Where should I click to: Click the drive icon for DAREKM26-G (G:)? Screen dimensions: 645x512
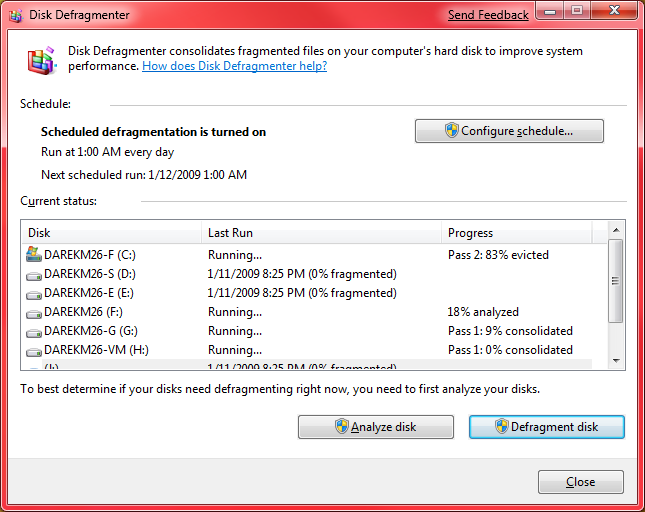tap(34, 332)
